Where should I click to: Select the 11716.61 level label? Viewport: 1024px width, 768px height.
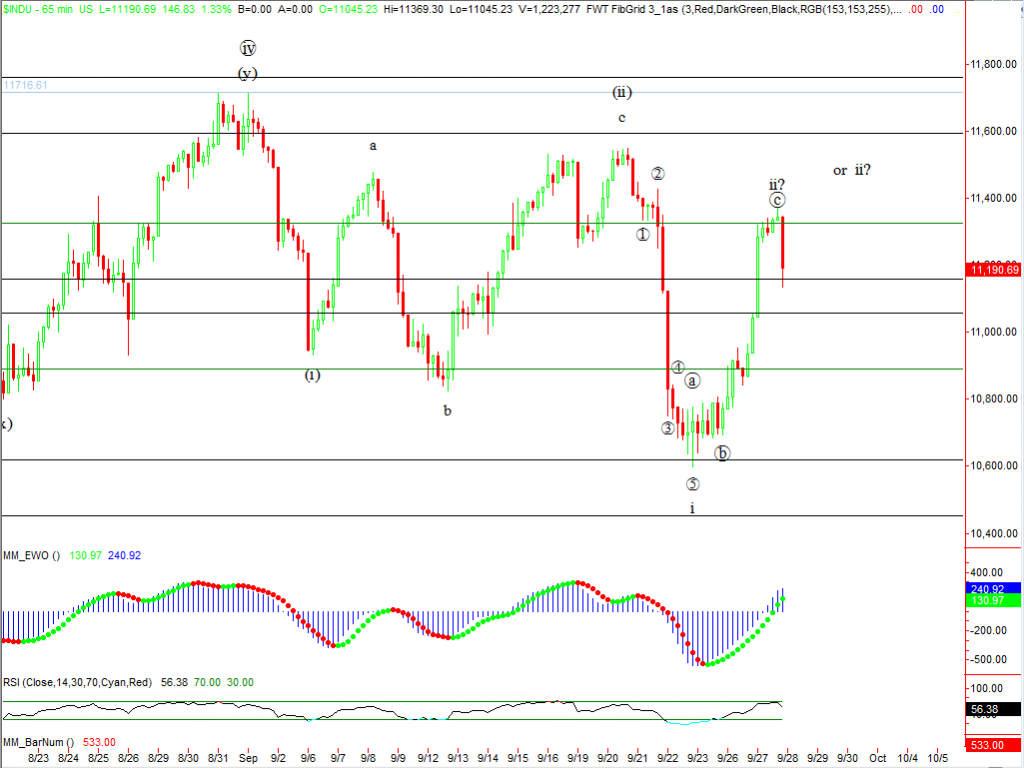[25, 86]
